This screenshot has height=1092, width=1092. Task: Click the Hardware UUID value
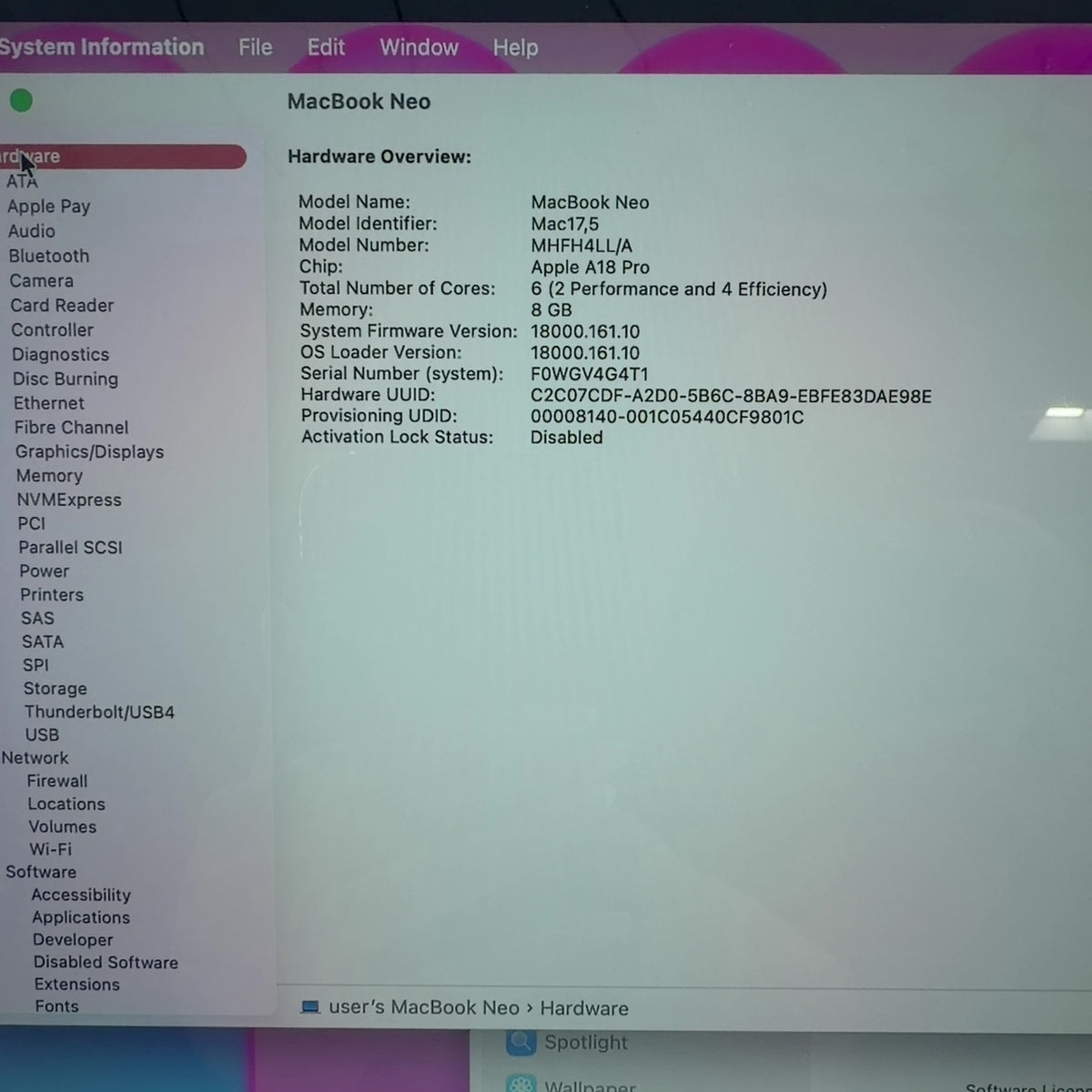(x=731, y=396)
